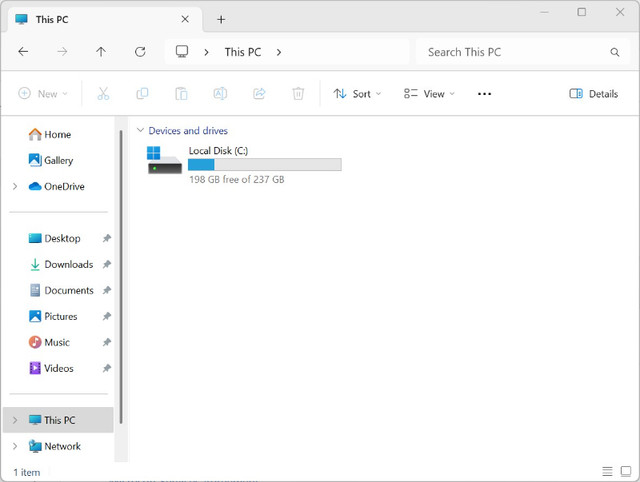Open Gallery in the navigation pane

click(51, 160)
